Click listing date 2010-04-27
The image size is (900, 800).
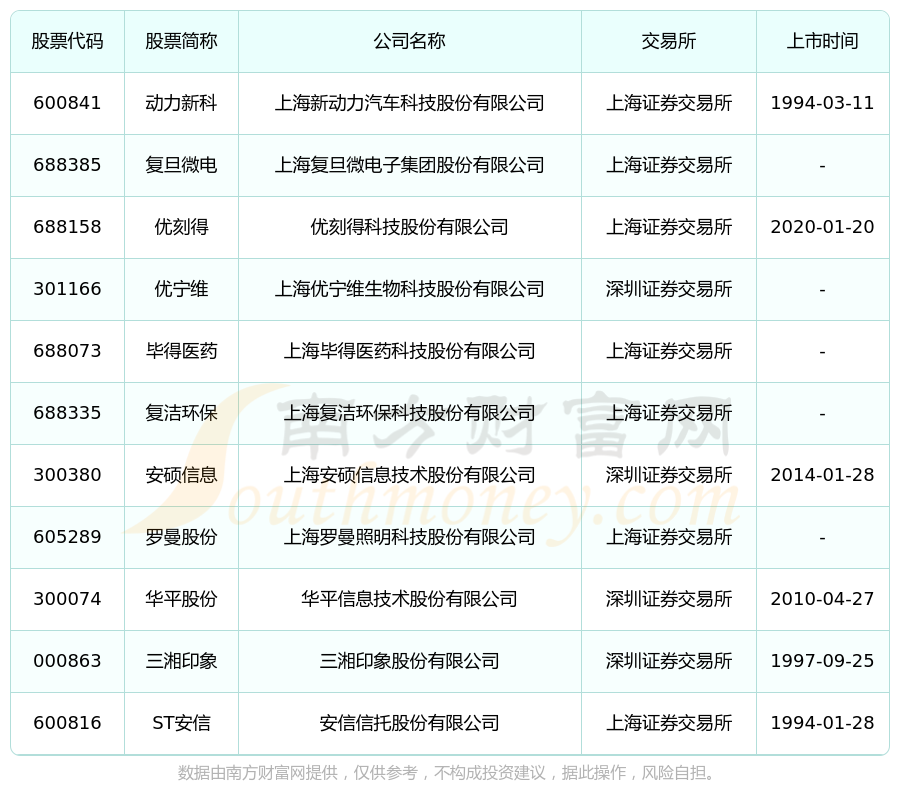coord(822,599)
